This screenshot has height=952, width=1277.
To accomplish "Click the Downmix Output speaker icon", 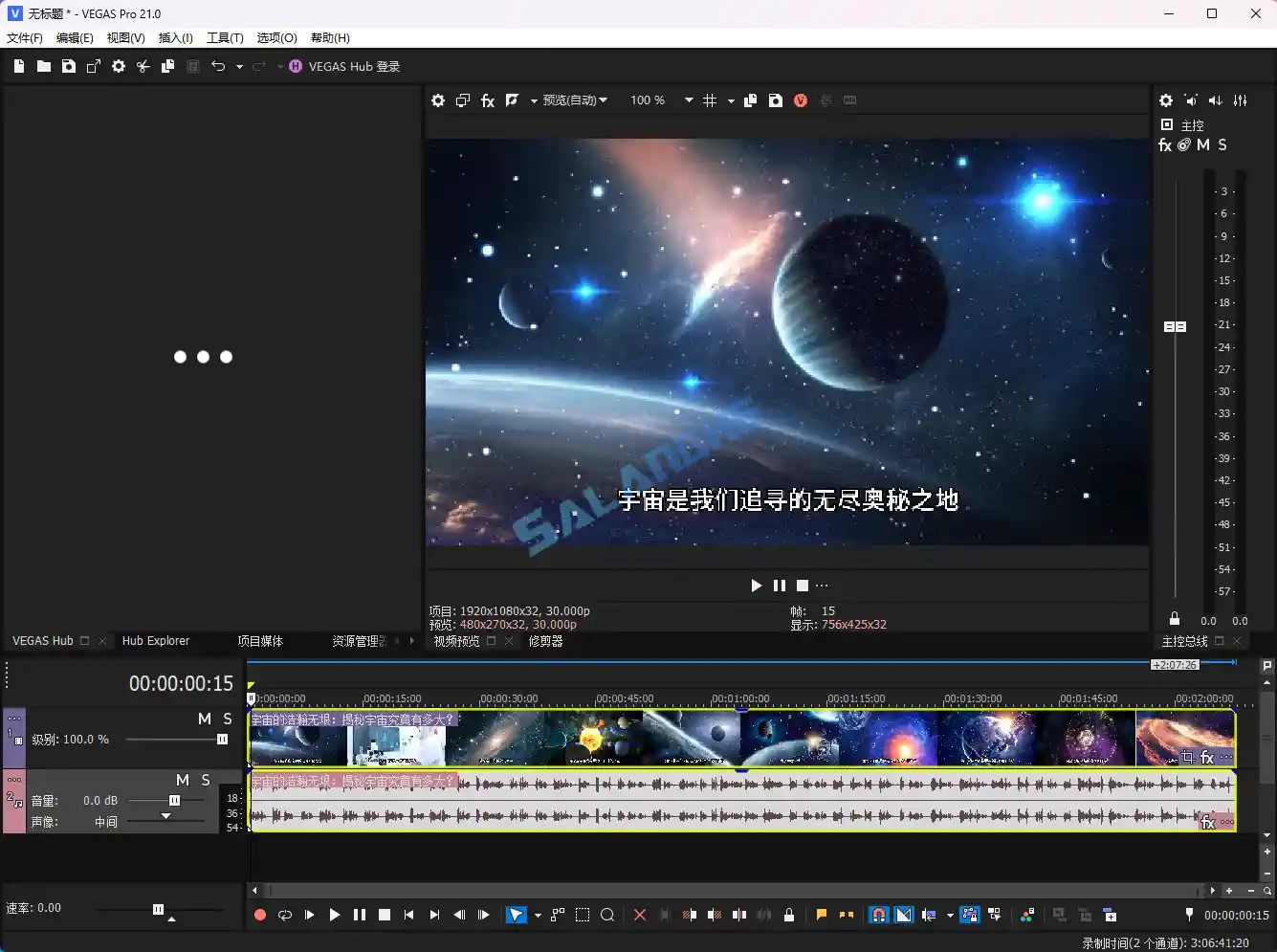I will click(x=1191, y=100).
